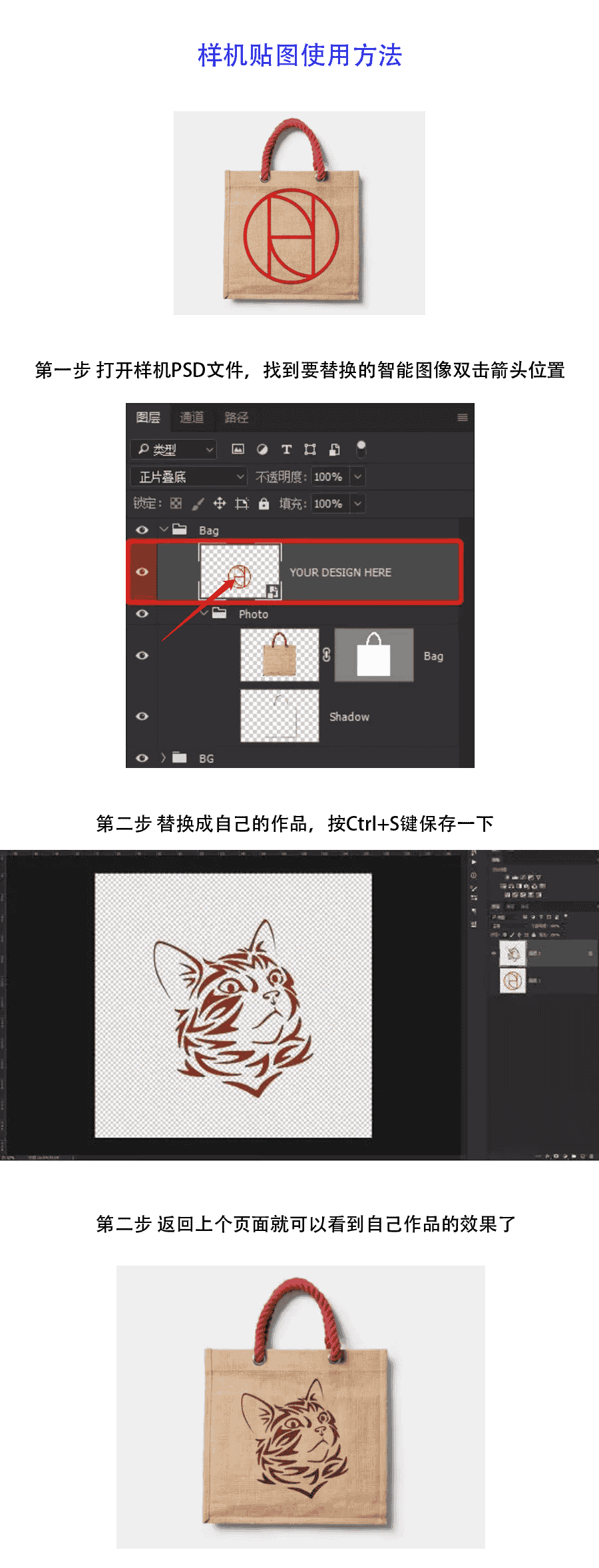Select the Bag layer's white mask thumbnail
Viewport: 599px width, 1568px height.
point(374,655)
